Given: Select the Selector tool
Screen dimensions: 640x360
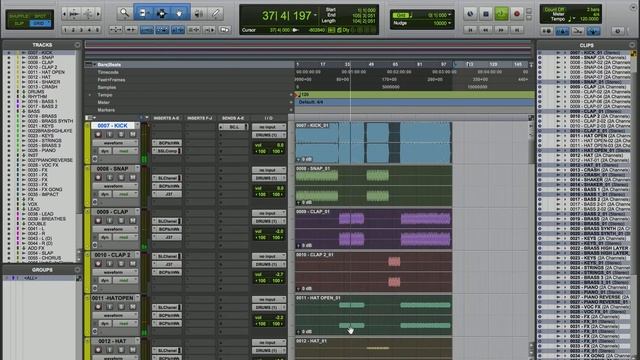Looking at the screenshot, I should [162, 13].
